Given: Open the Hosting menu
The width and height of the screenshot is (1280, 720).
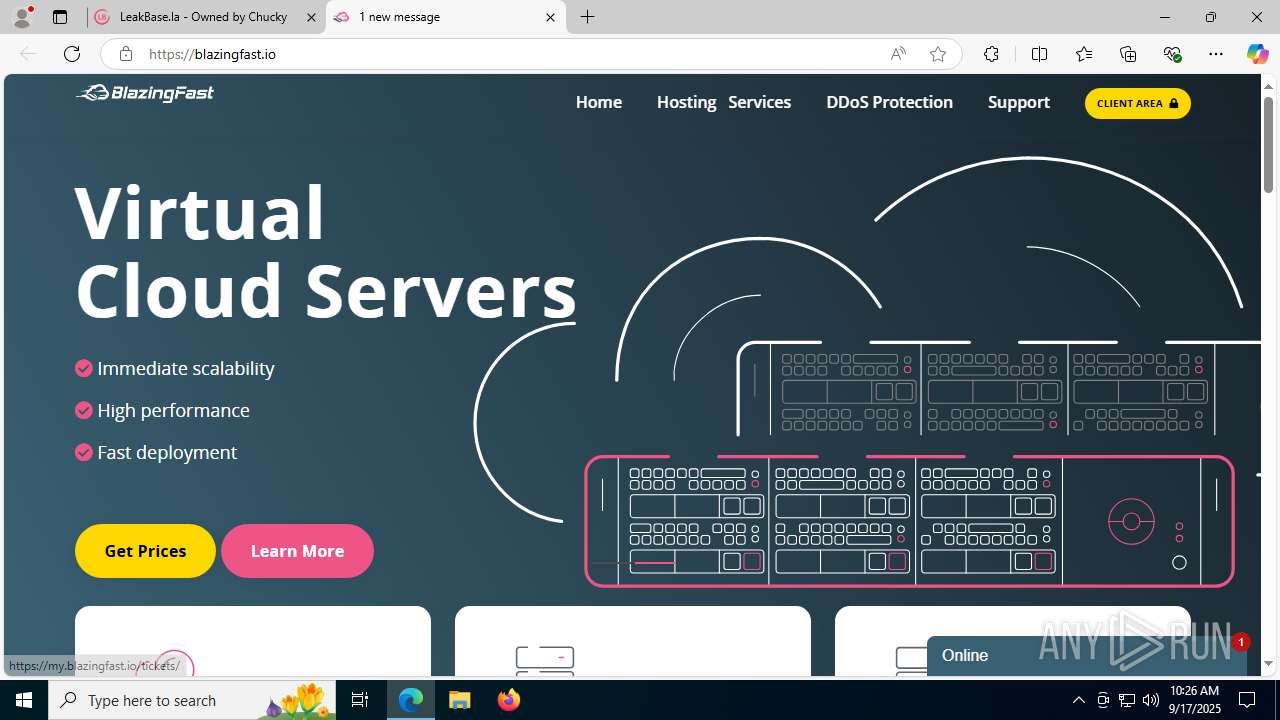Looking at the screenshot, I should (686, 102).
